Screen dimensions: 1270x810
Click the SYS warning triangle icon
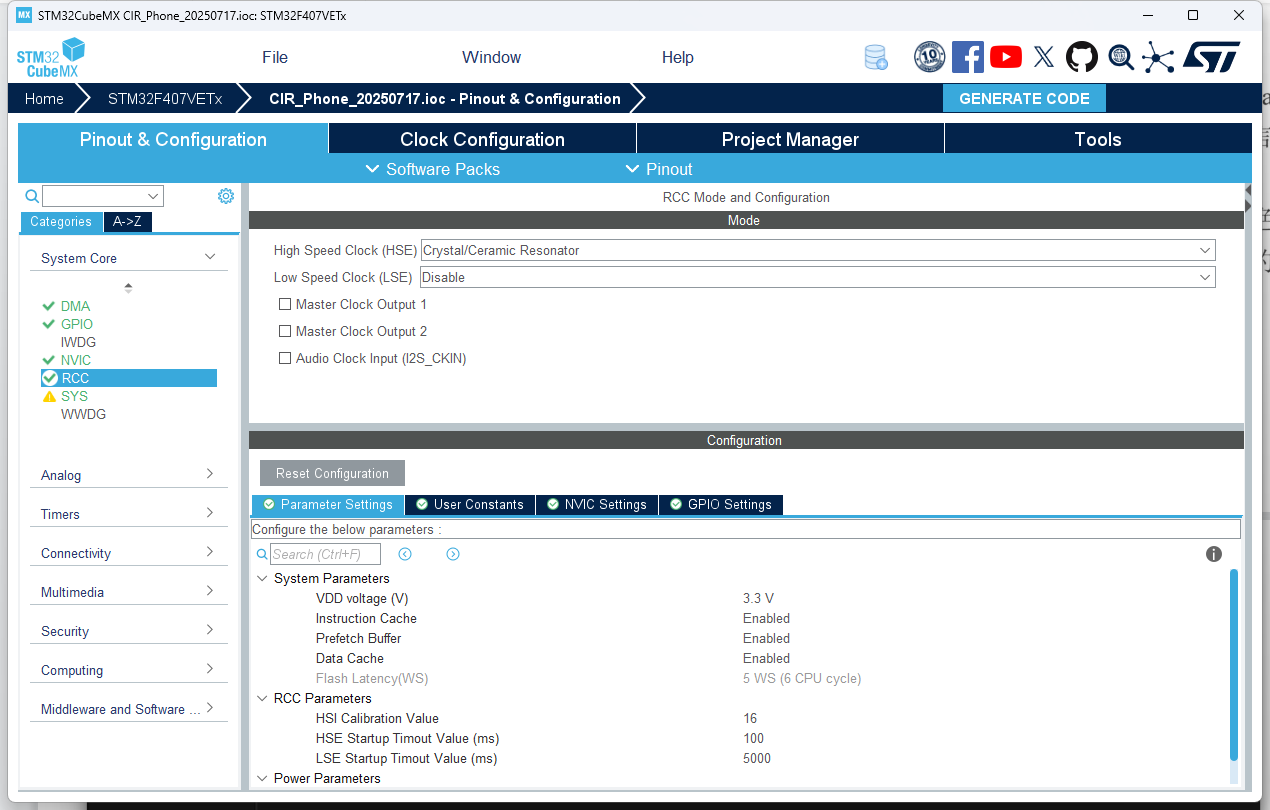[49, 396]
